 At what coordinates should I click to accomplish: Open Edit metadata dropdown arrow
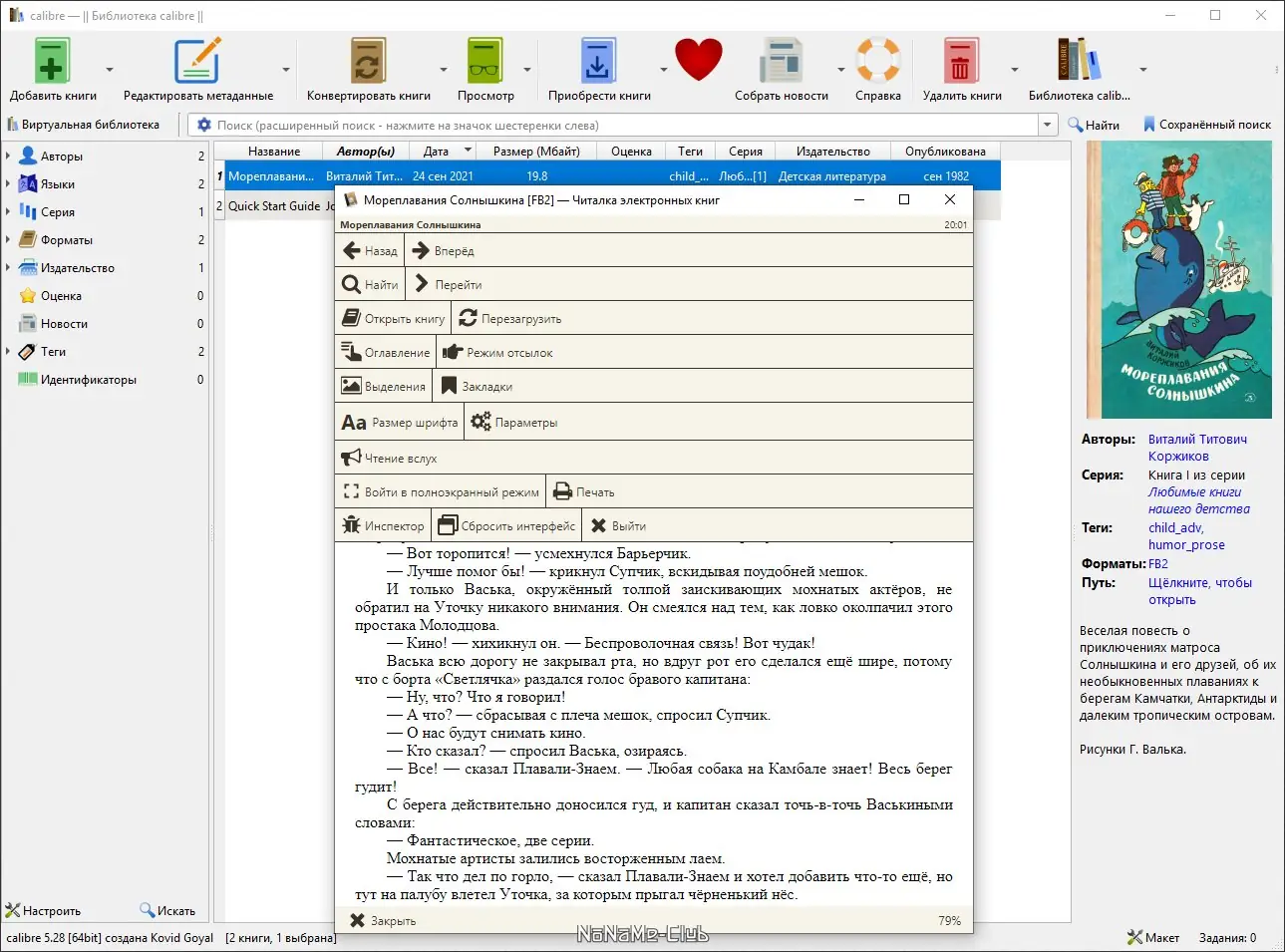pyautogui.click(x=286, y=70)
